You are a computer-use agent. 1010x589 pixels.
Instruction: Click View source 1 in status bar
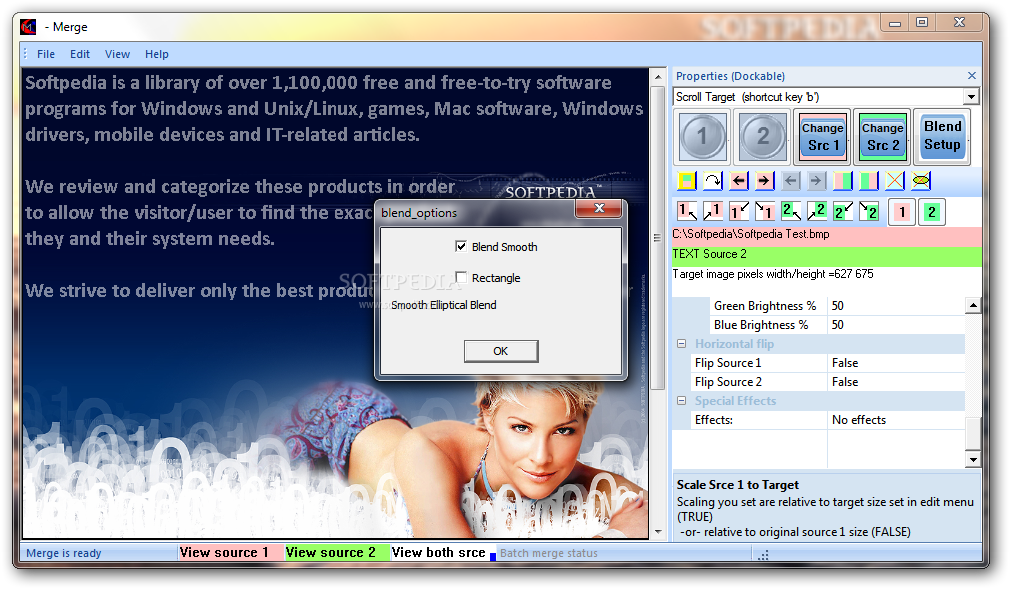click(x=230, y=553)
